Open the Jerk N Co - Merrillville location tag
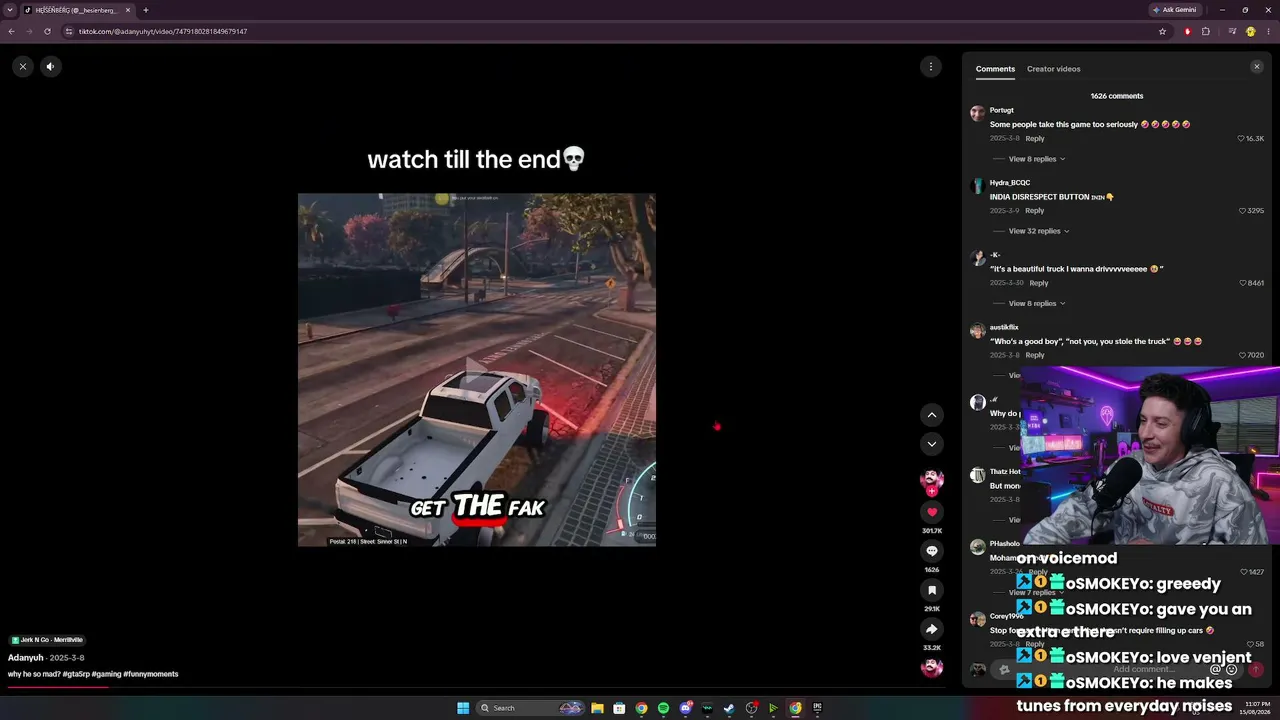This screenshot has height=720, width=1280. tap(47, 640)
